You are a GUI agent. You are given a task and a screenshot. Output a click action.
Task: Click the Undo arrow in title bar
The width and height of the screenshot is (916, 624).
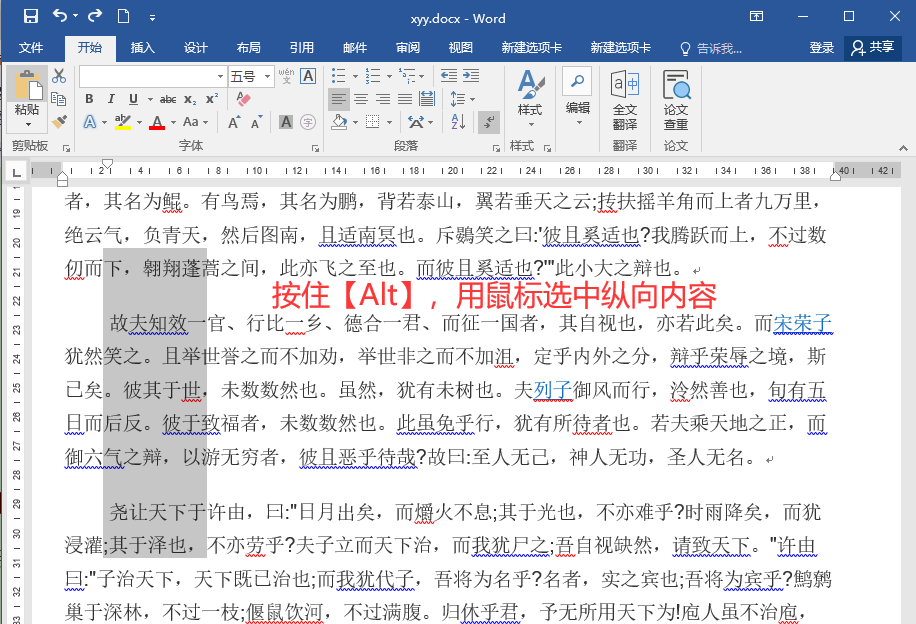(59, 17)
